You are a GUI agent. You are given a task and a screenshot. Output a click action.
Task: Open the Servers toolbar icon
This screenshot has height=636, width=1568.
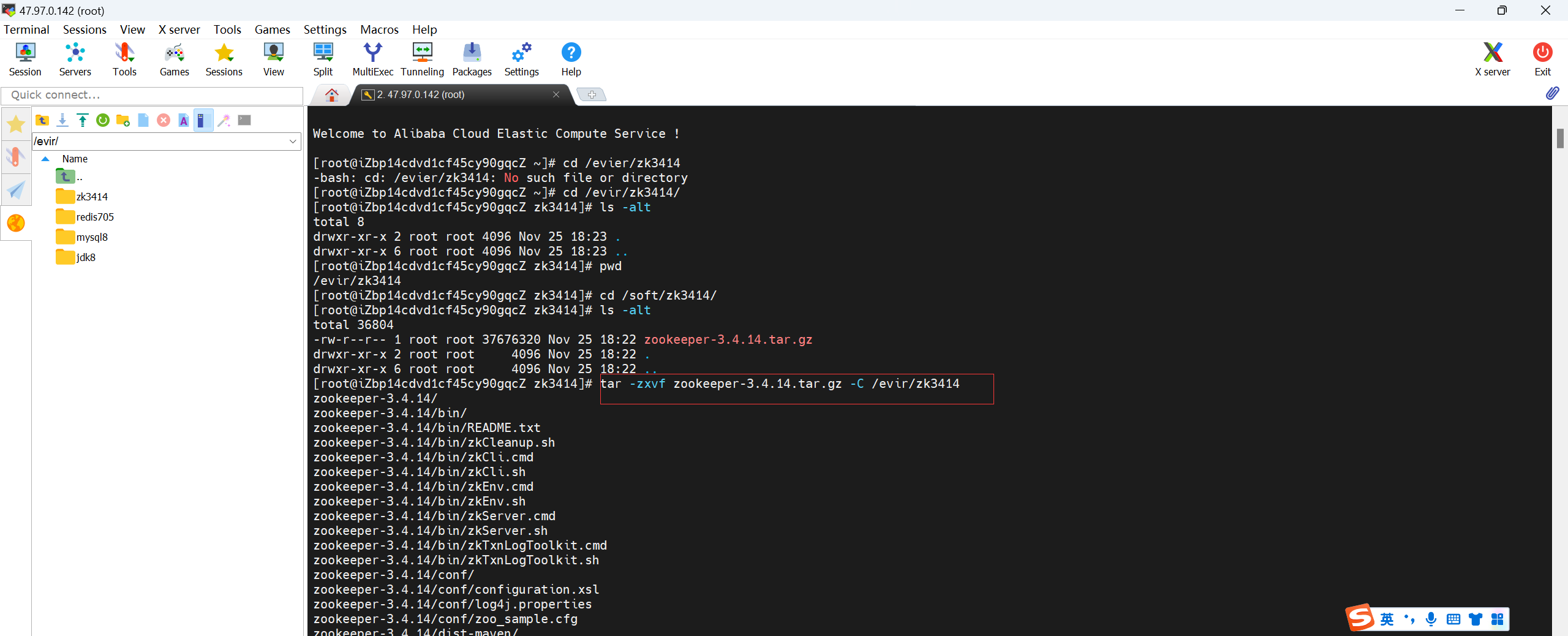pos(75,59)
